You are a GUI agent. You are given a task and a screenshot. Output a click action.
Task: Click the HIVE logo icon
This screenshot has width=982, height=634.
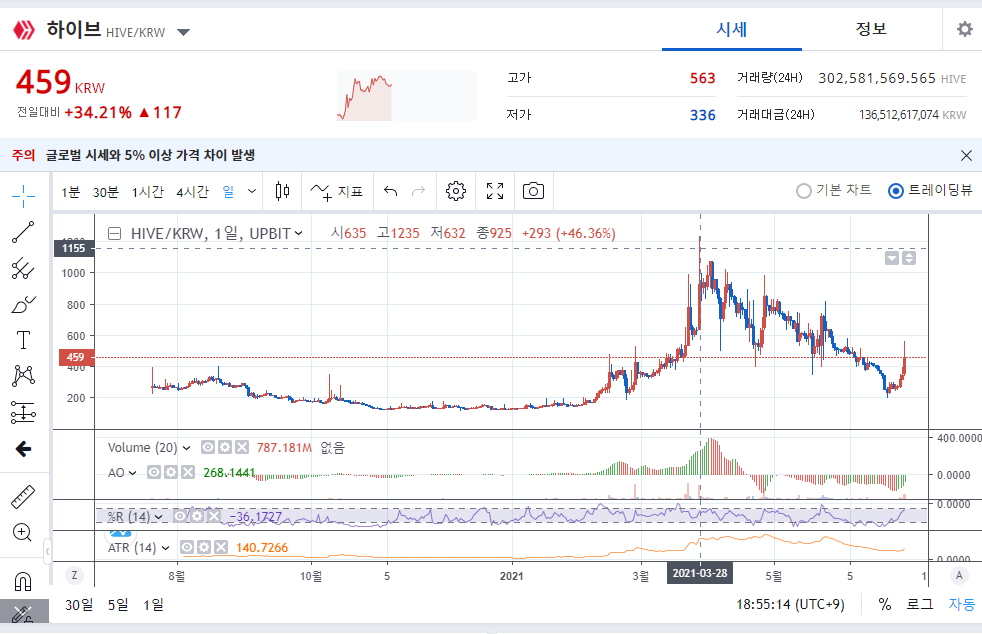[24, 29]
